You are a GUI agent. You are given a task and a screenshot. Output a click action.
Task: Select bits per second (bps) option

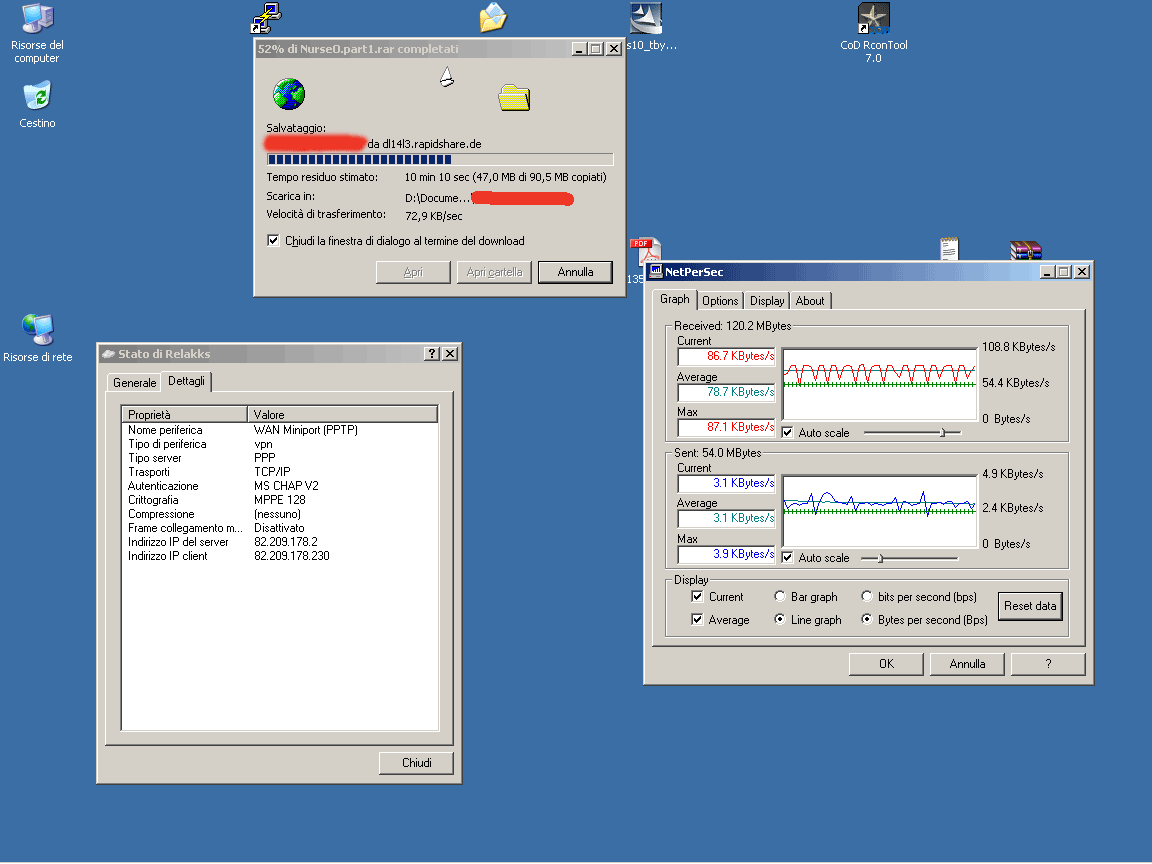[867, 597]
